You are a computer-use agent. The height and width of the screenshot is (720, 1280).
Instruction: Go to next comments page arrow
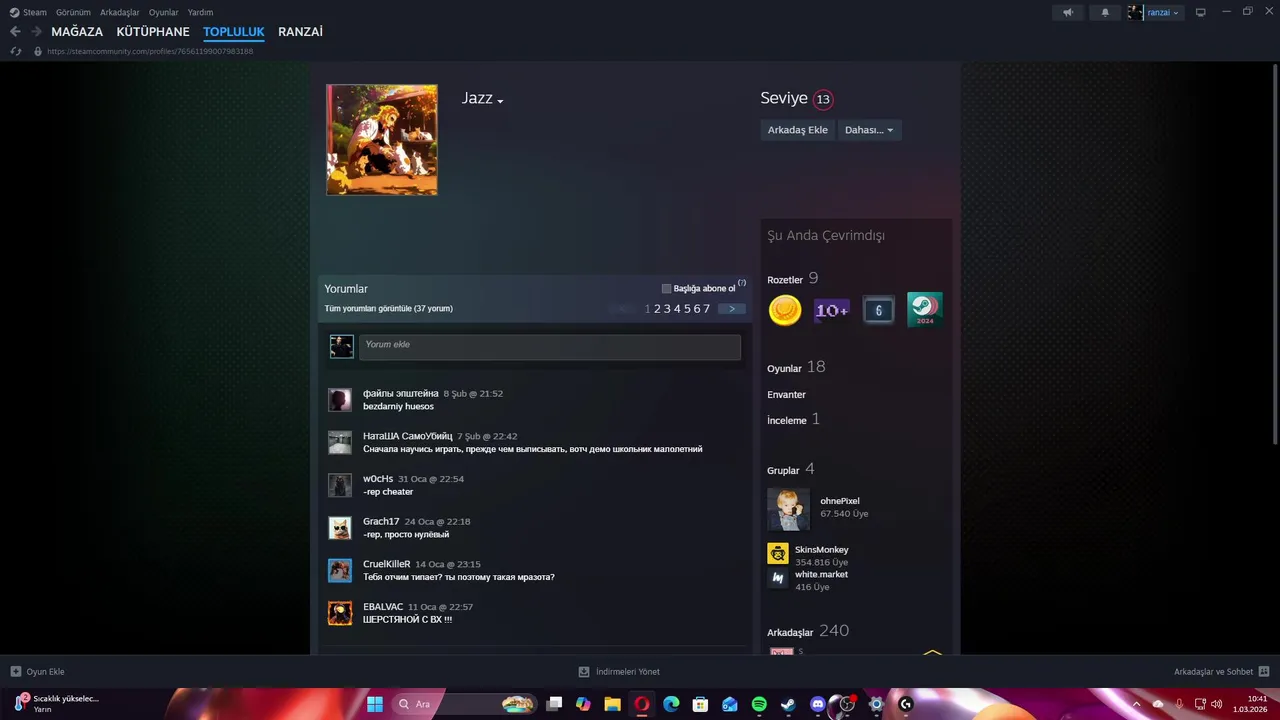tap(731, 309)
